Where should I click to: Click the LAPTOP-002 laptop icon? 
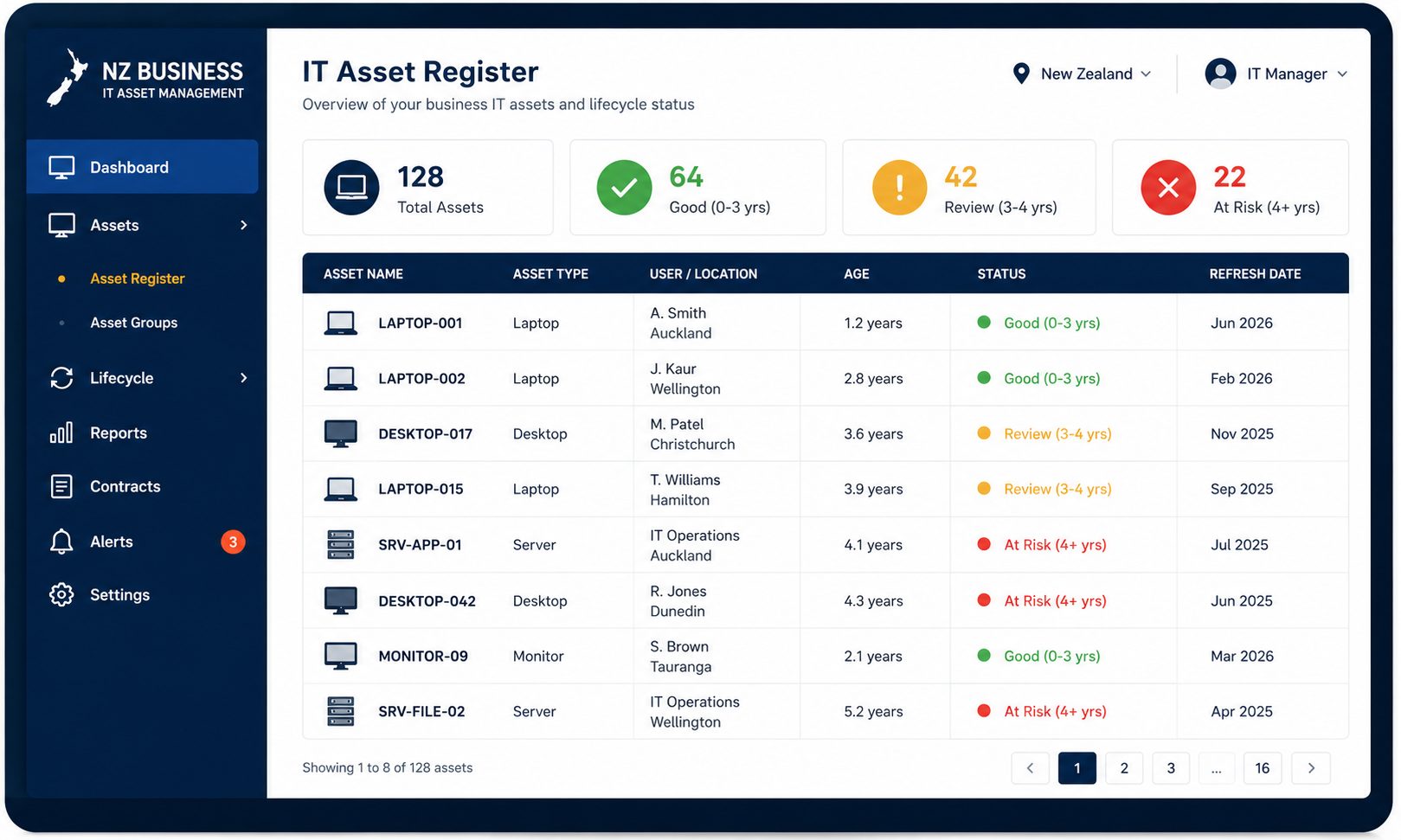point(340,378)
